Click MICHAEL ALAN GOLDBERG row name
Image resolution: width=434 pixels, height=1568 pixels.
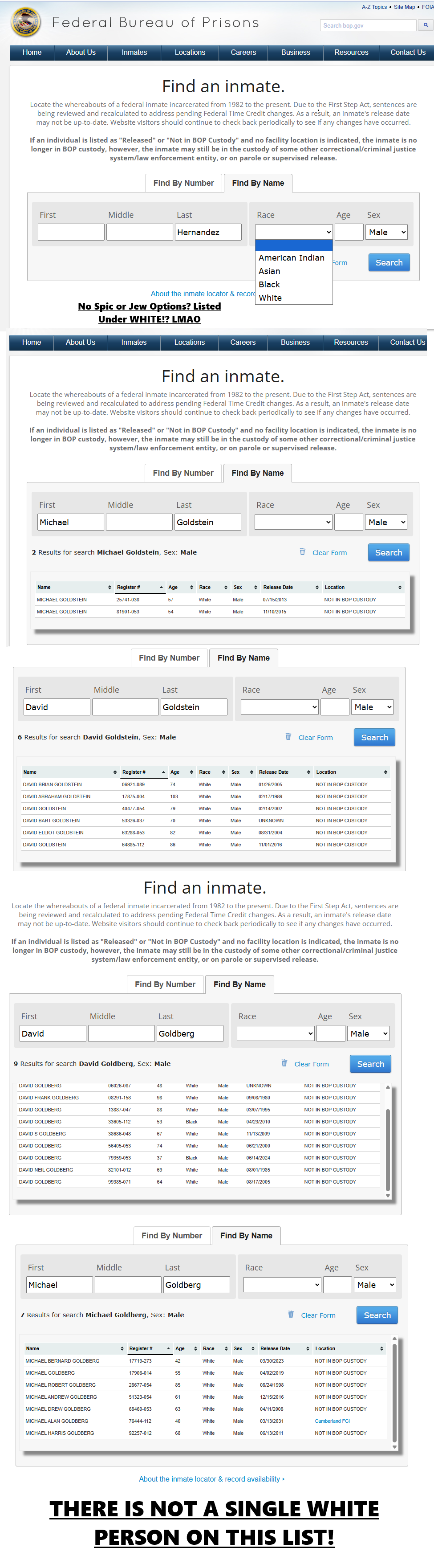[57, 1421]
